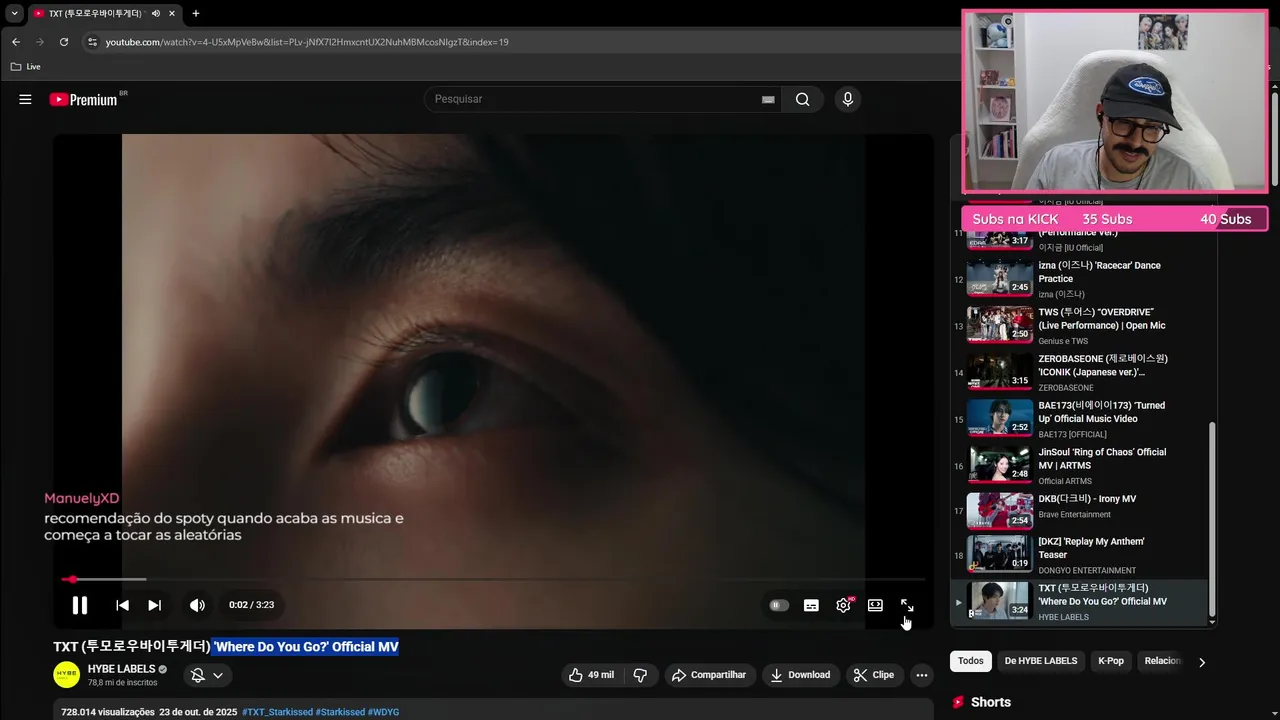Toggle subtitles/closed captions button
Screen dimensions: 1280x720
point(811,605)
